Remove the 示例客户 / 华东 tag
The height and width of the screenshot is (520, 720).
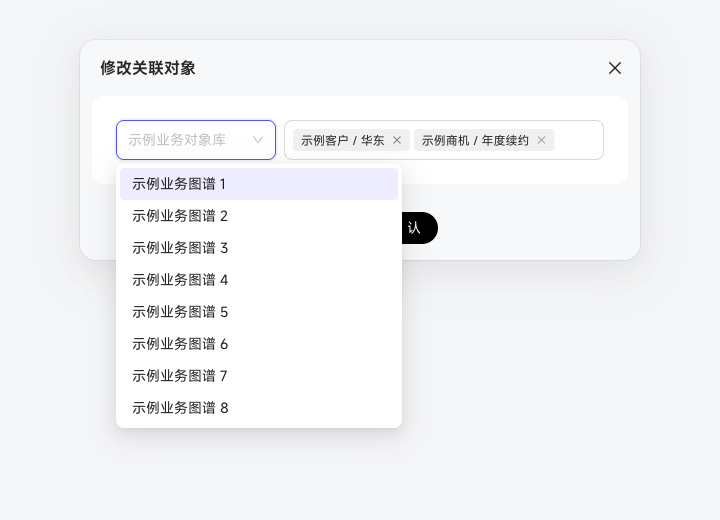pos(397,140)
